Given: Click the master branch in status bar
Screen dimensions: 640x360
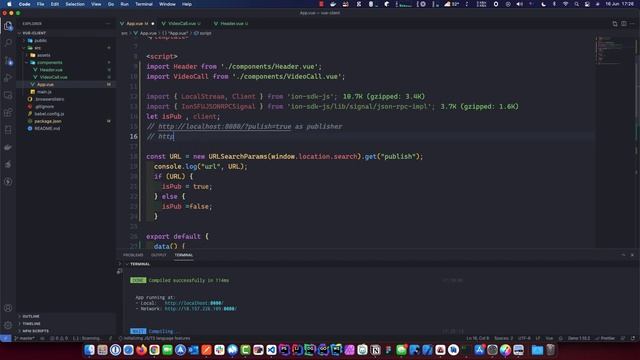Looking at the screenshot, I should click(24, 338).
